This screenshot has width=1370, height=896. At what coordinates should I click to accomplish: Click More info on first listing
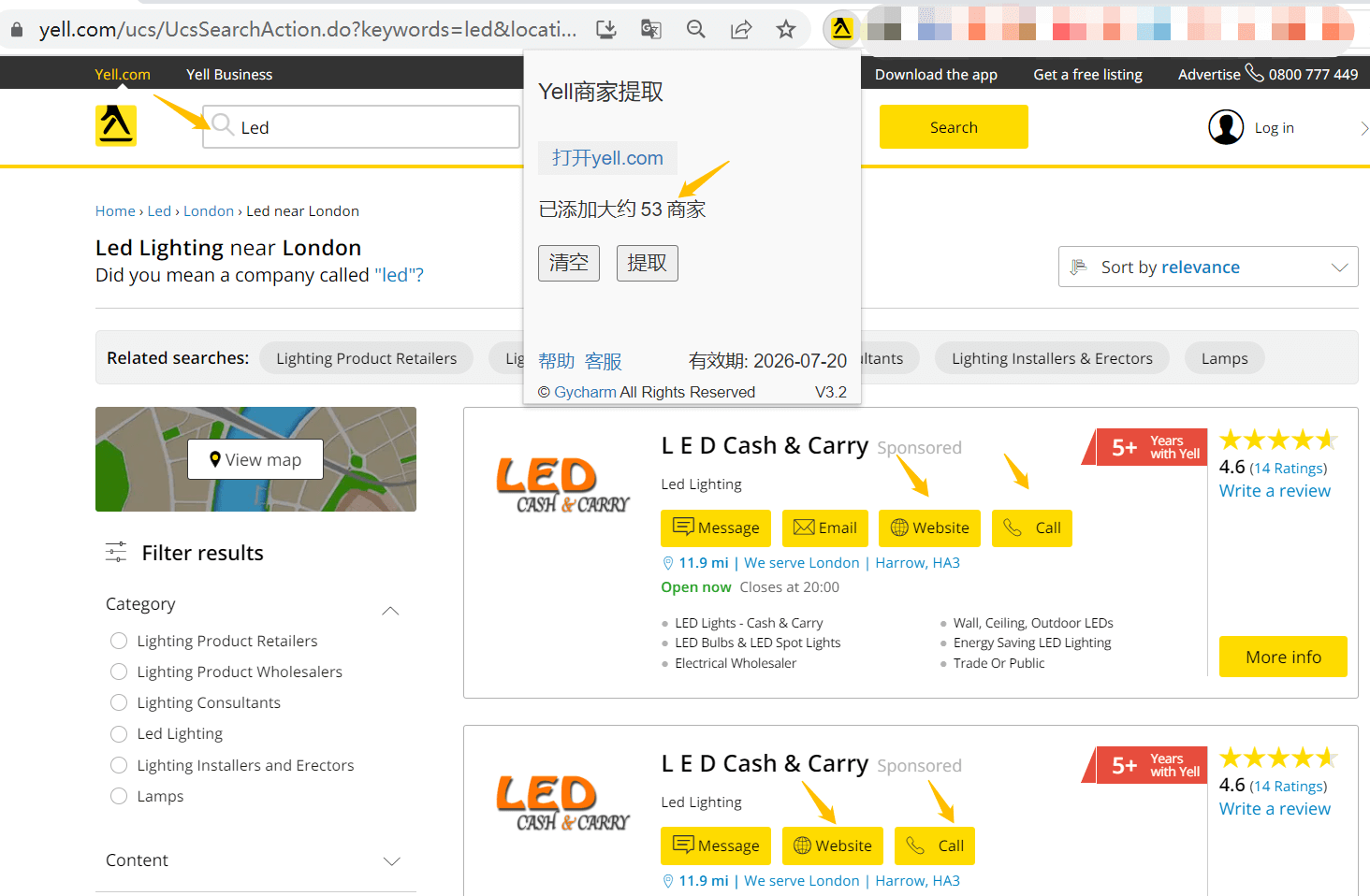(x=1283, y=657)
